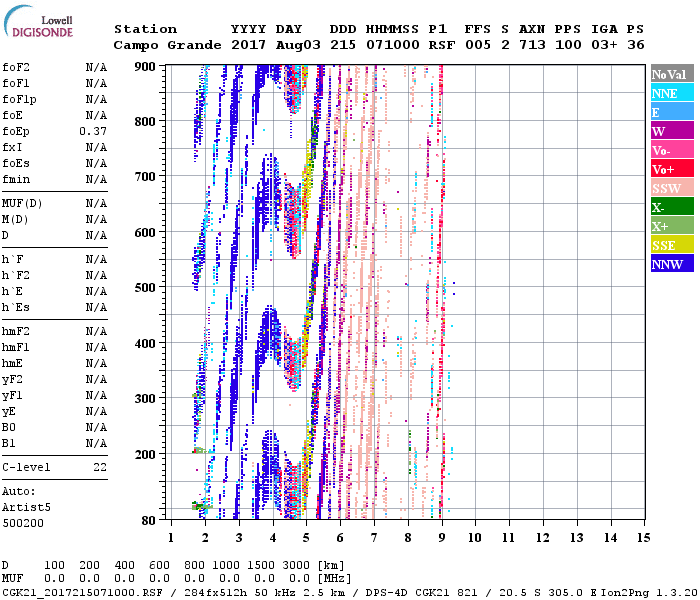Image resolution: width=700 pixels, height=600 pixels.
Task: Click the h`F2 parameter label
Action: [16, 275]
